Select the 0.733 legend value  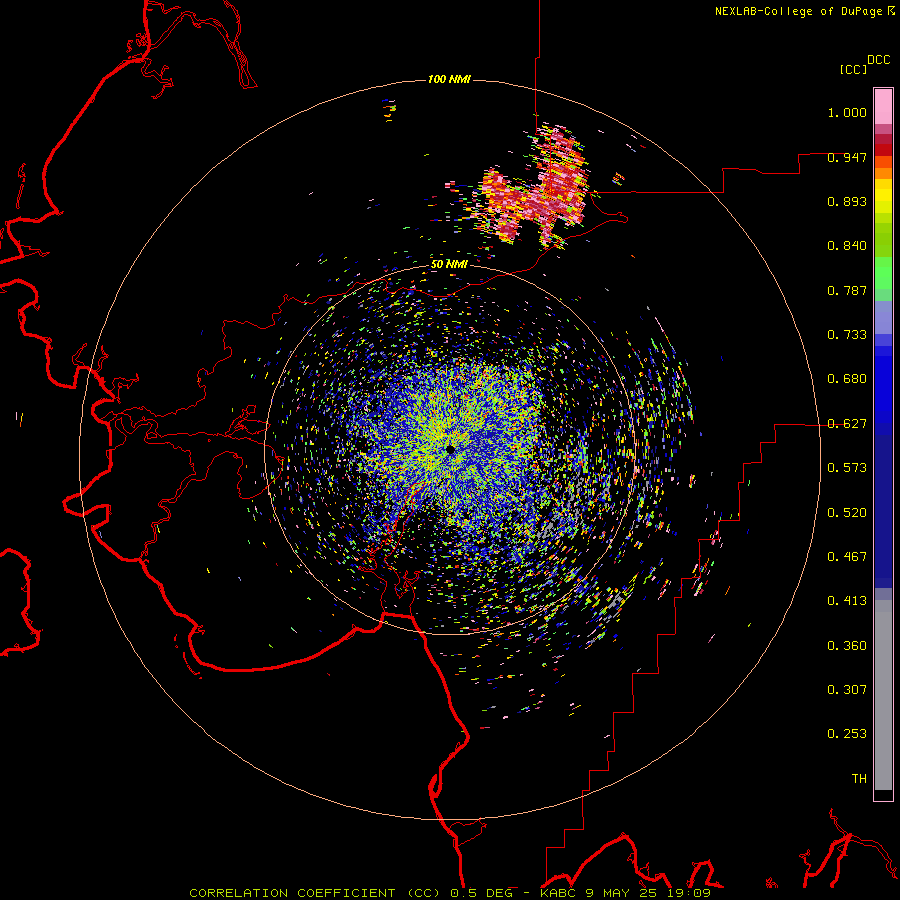click(847, 335)
